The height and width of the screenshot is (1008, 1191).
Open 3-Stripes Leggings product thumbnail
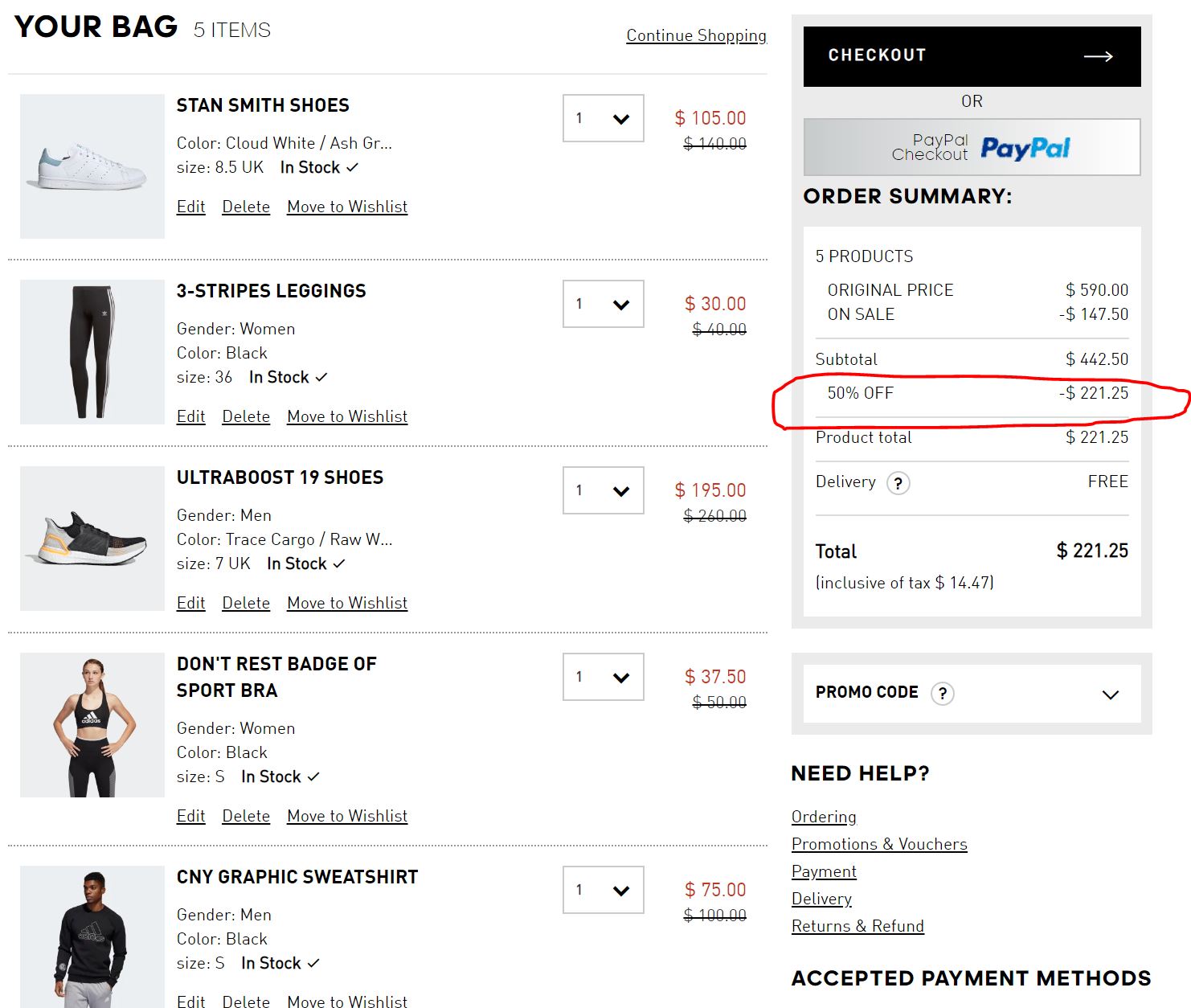tap(92, 352)
